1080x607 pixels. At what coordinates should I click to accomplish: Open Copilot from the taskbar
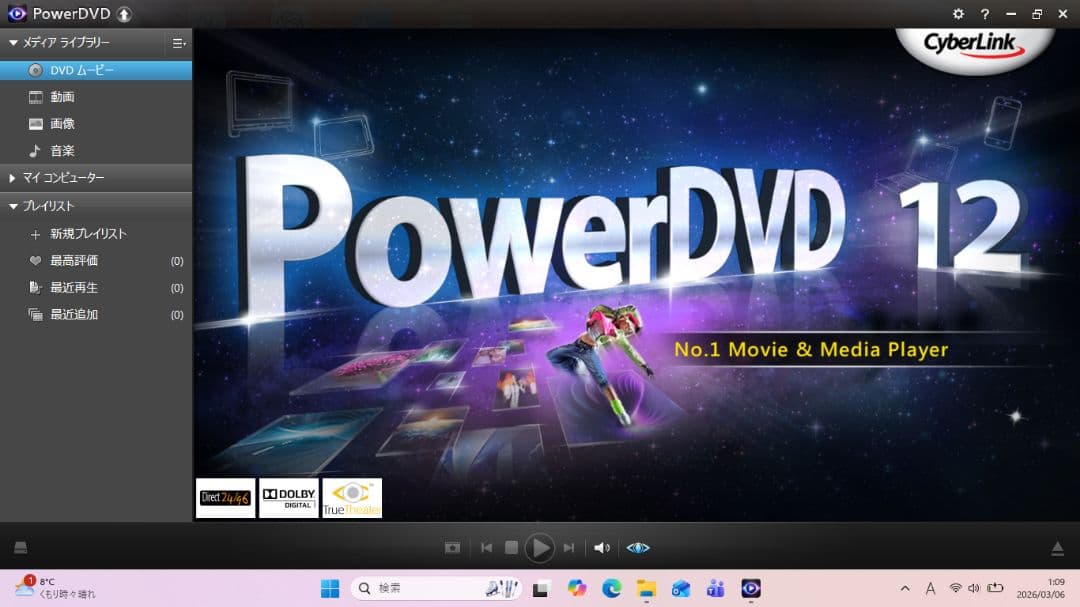click(x=577, y=588)
